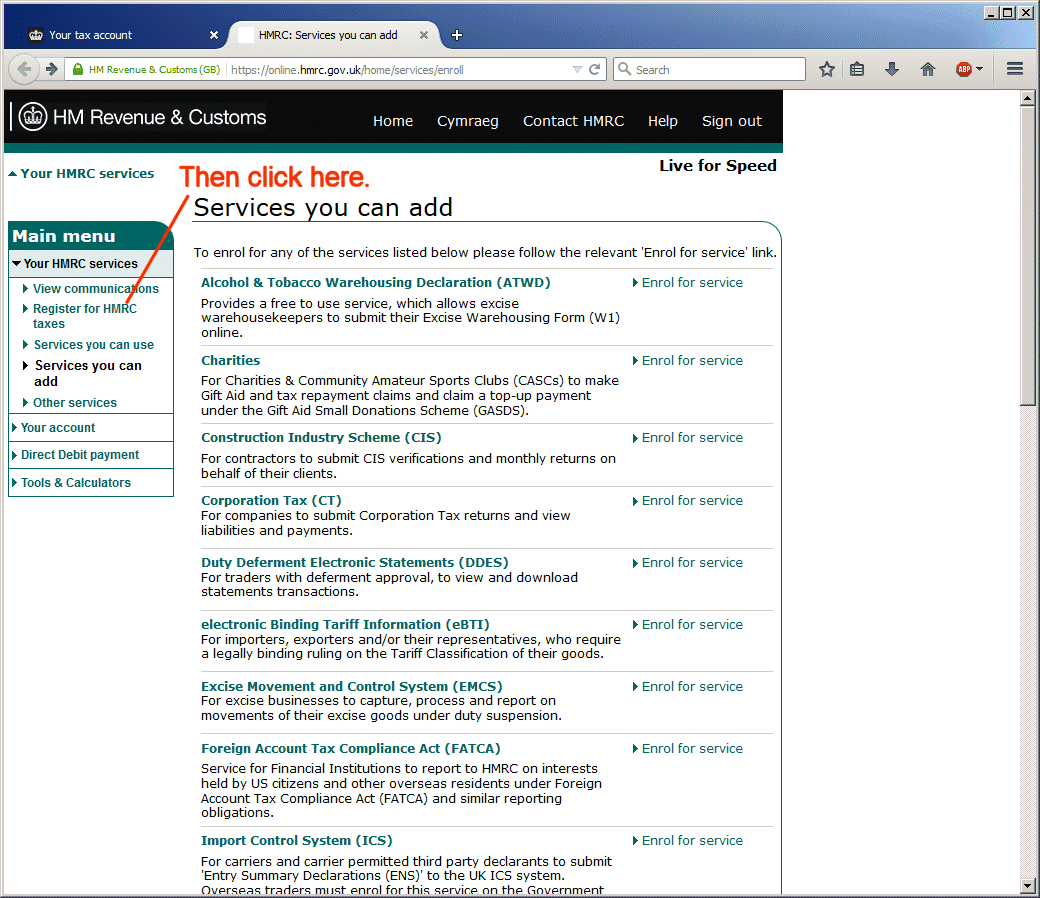Open the dropdown arrow next to ABP
Screen dimensions: 1040x898
coord(980,69)
